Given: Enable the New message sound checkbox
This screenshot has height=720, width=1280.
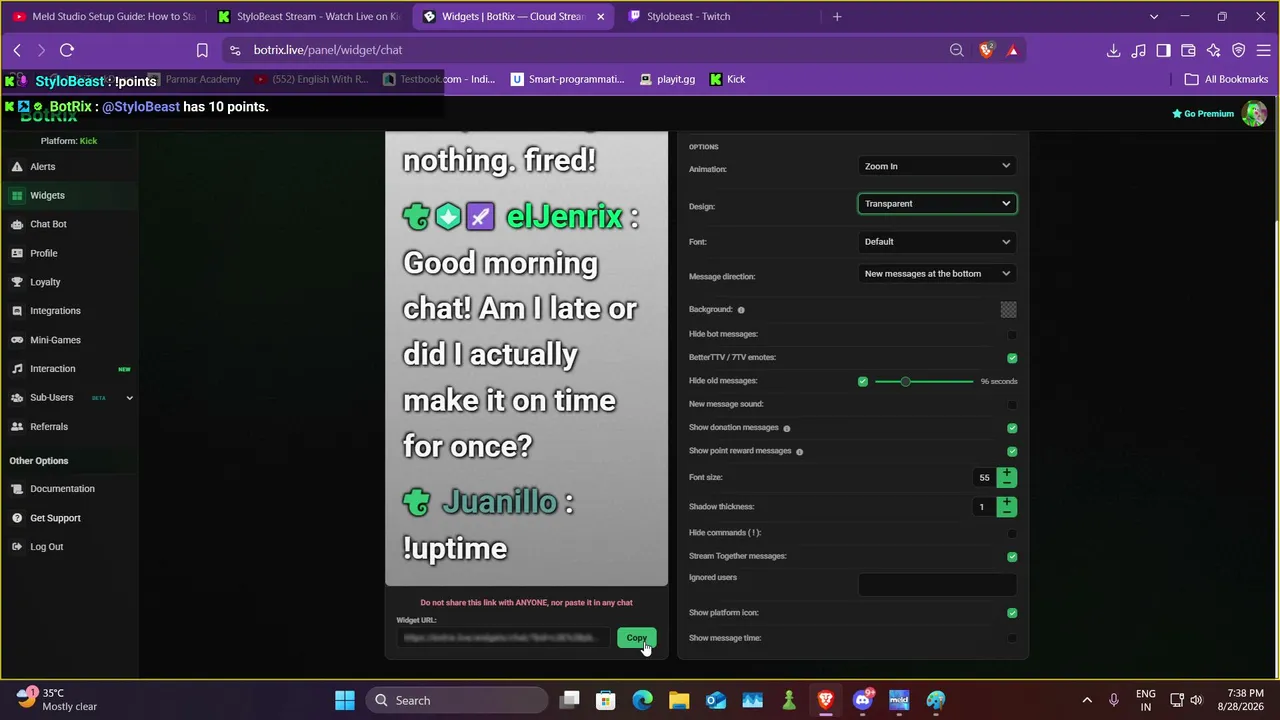Looking at the screenshot, I should pos(1012,405).
